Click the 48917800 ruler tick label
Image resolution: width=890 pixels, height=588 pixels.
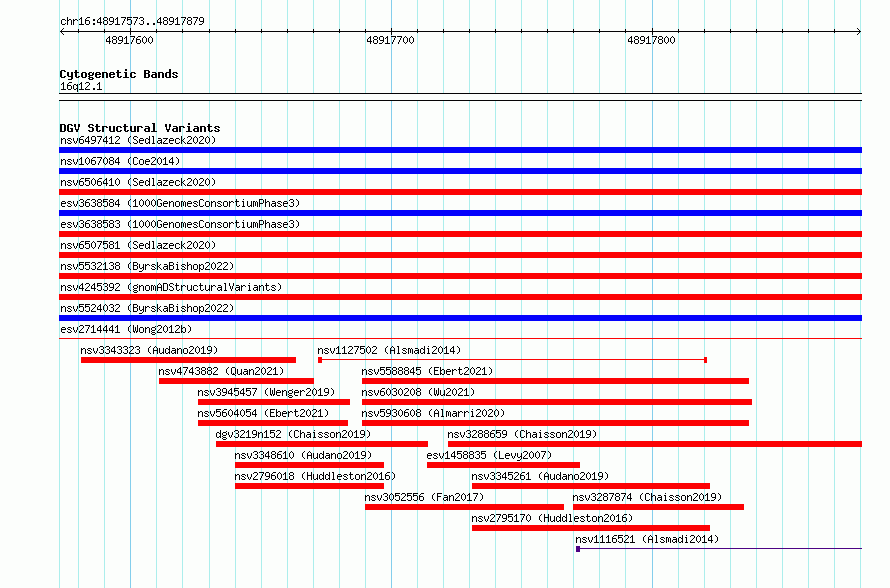[x=652, y=40]
